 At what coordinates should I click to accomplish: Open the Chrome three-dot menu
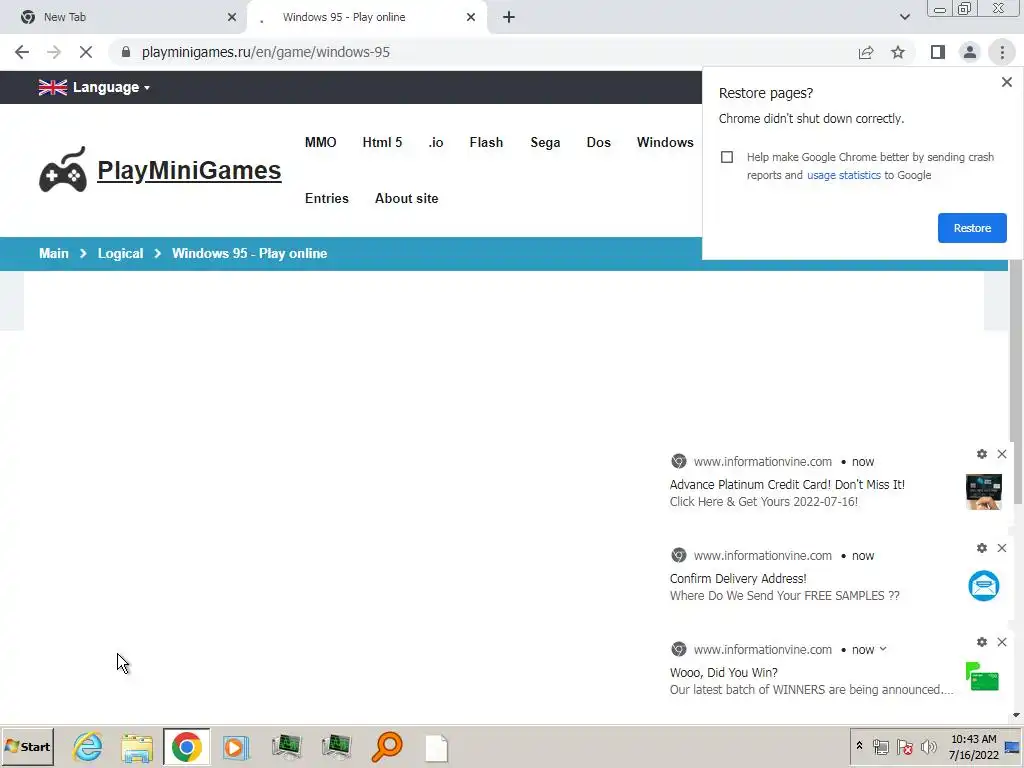pyautogui.click(x=1002, y=52)
